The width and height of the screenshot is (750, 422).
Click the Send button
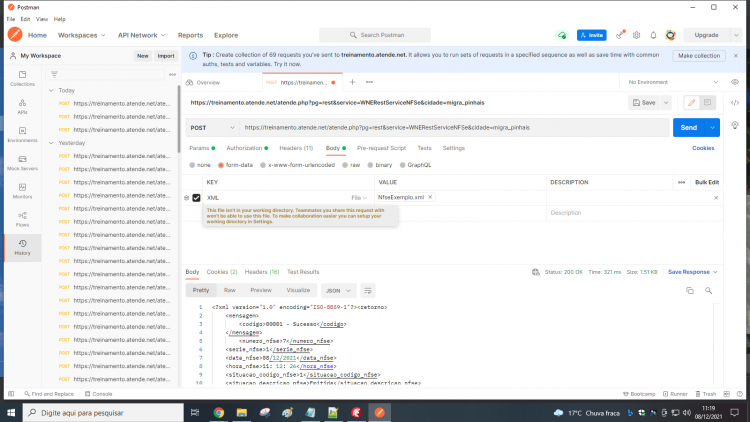coord(688,128)
